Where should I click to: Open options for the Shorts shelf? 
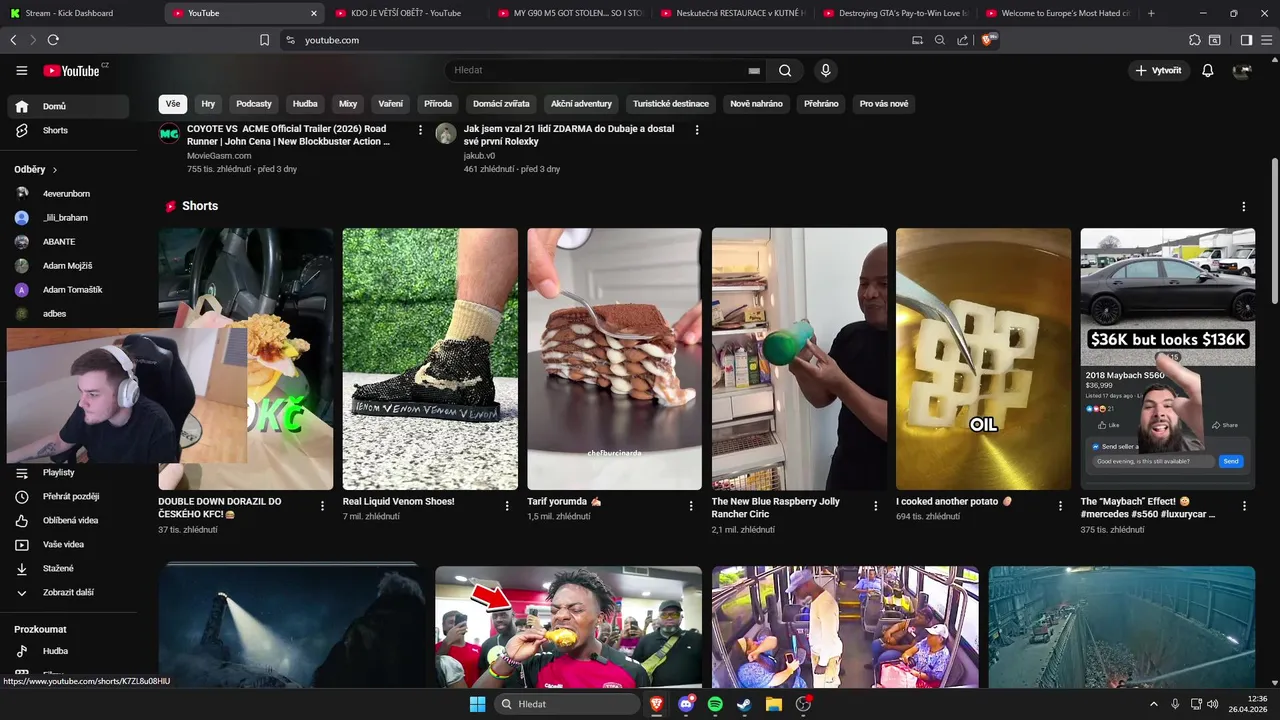coord(1244,206)
